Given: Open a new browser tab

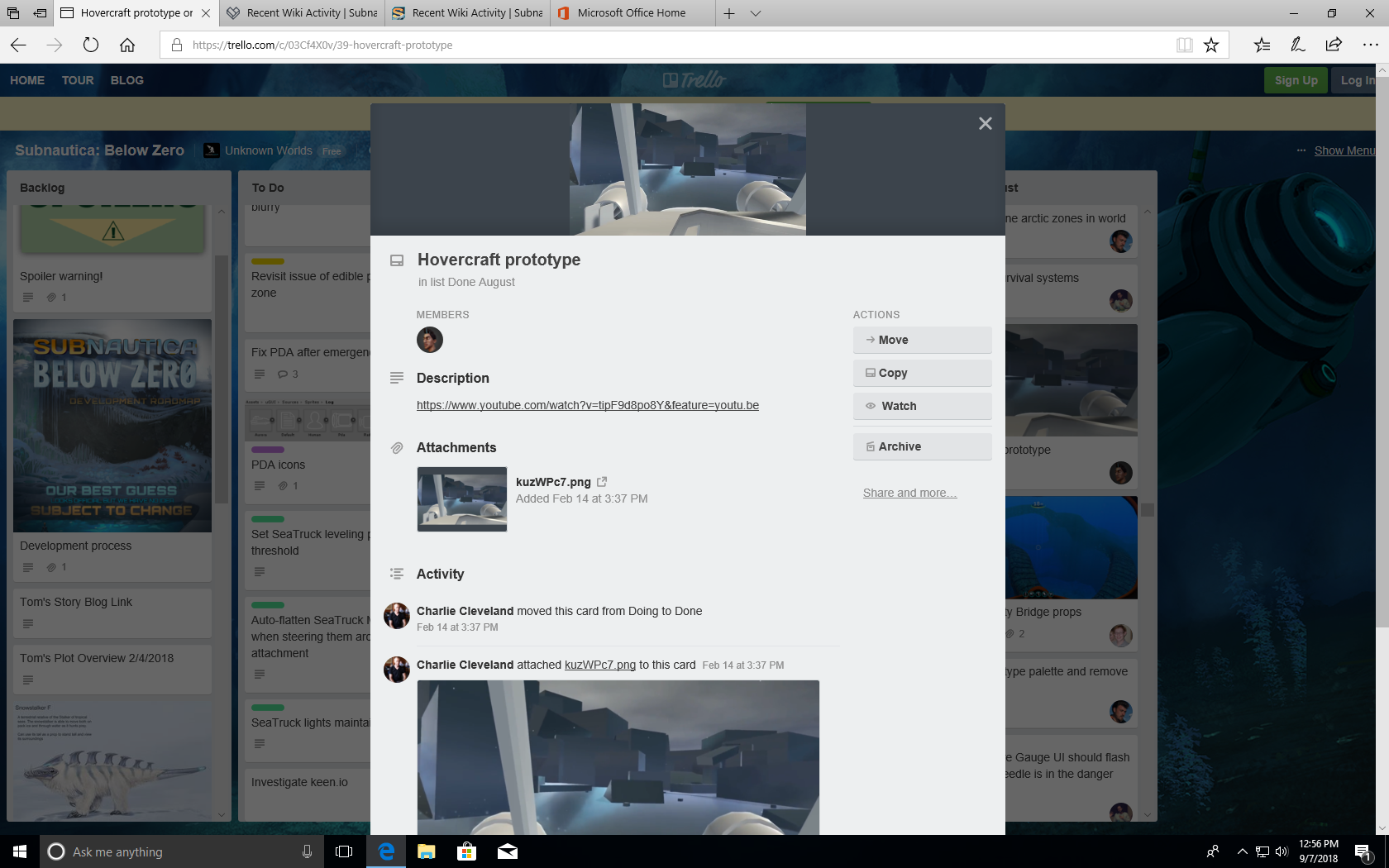Looking at the screenshot, I should [x=729, y=13].
